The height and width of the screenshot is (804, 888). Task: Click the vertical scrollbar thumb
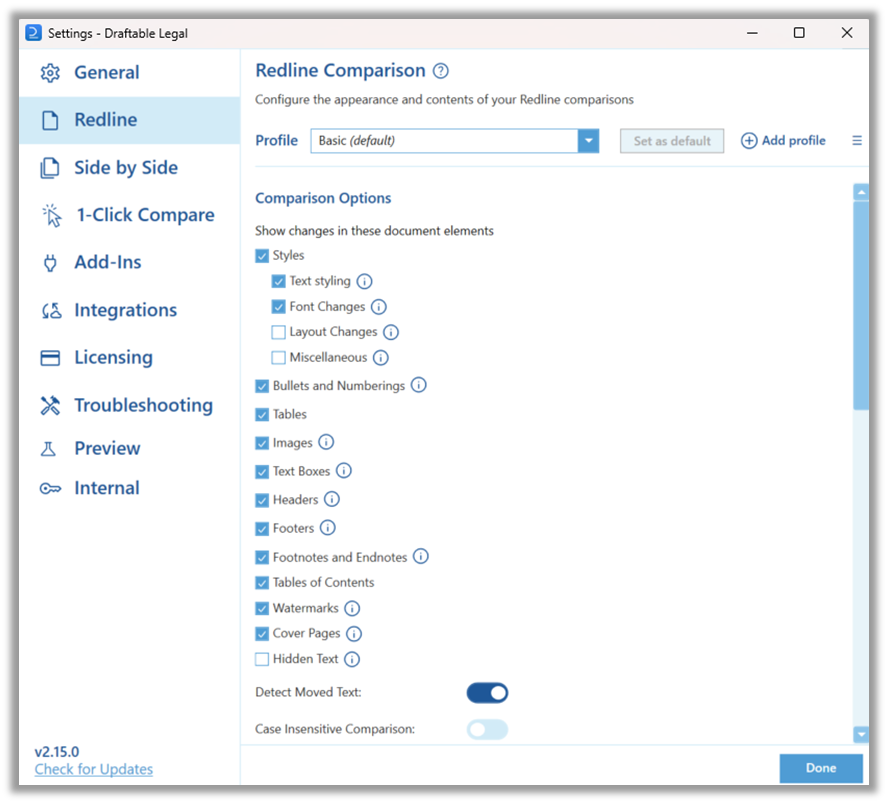[x=861, y=306]
